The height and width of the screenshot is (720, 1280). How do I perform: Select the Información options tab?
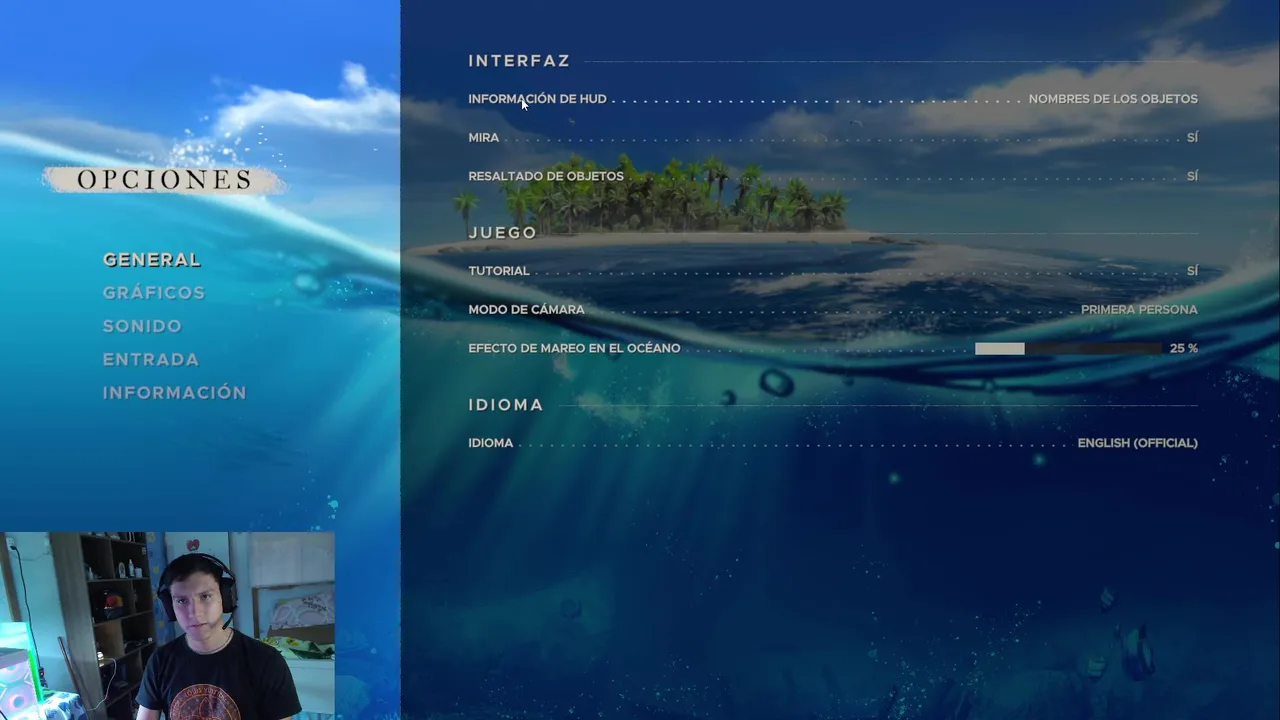point(175,392)
